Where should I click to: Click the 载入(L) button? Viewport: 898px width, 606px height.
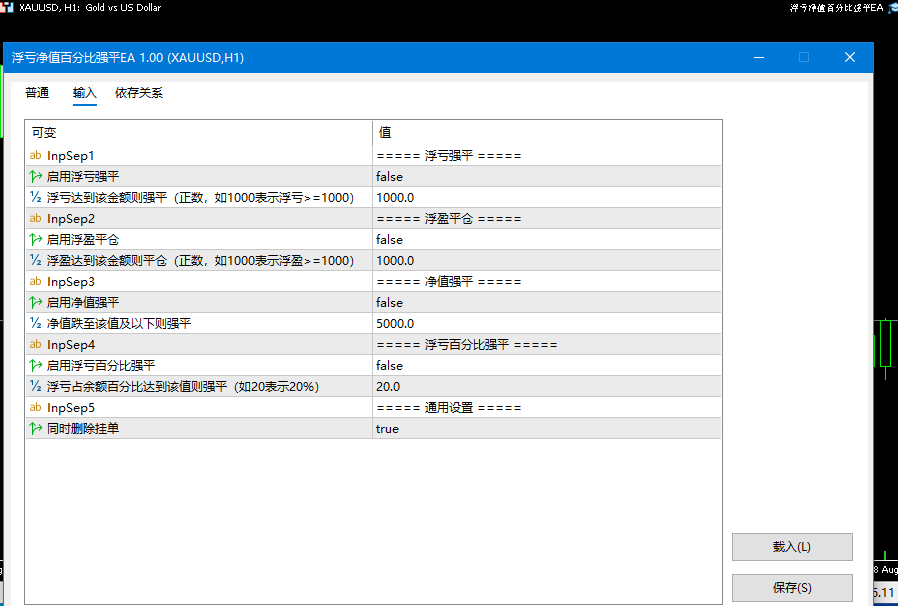792,547
